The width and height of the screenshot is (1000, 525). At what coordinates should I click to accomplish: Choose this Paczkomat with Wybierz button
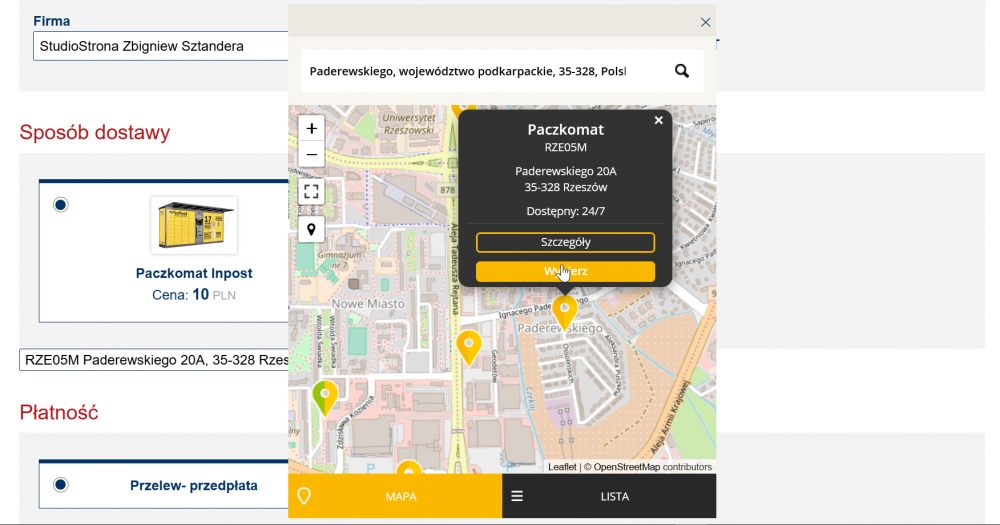tap(565, 271)
